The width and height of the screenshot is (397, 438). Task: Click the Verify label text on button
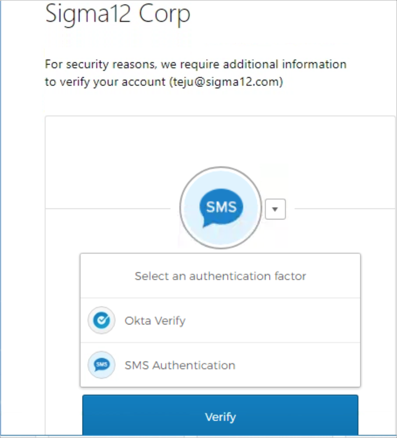(x=220, y=417)
